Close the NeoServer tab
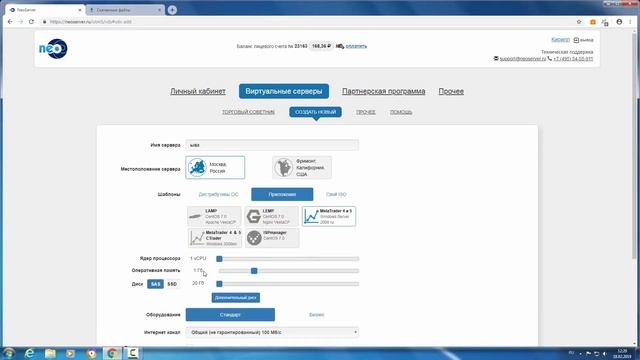The height and width of the screenshot is (360, 640). coord(80,10)
